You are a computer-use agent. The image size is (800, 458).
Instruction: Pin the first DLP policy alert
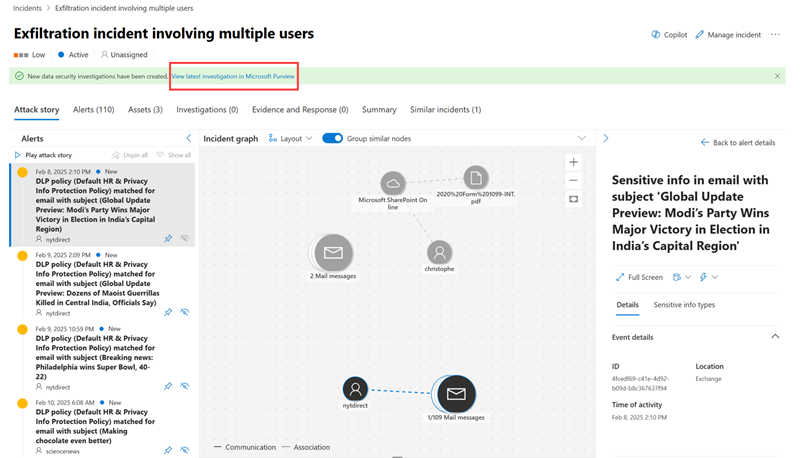click(x=168, y=239)
